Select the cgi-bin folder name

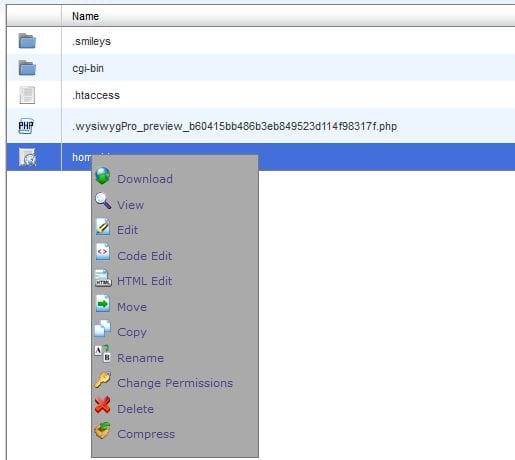pos(88,68)
